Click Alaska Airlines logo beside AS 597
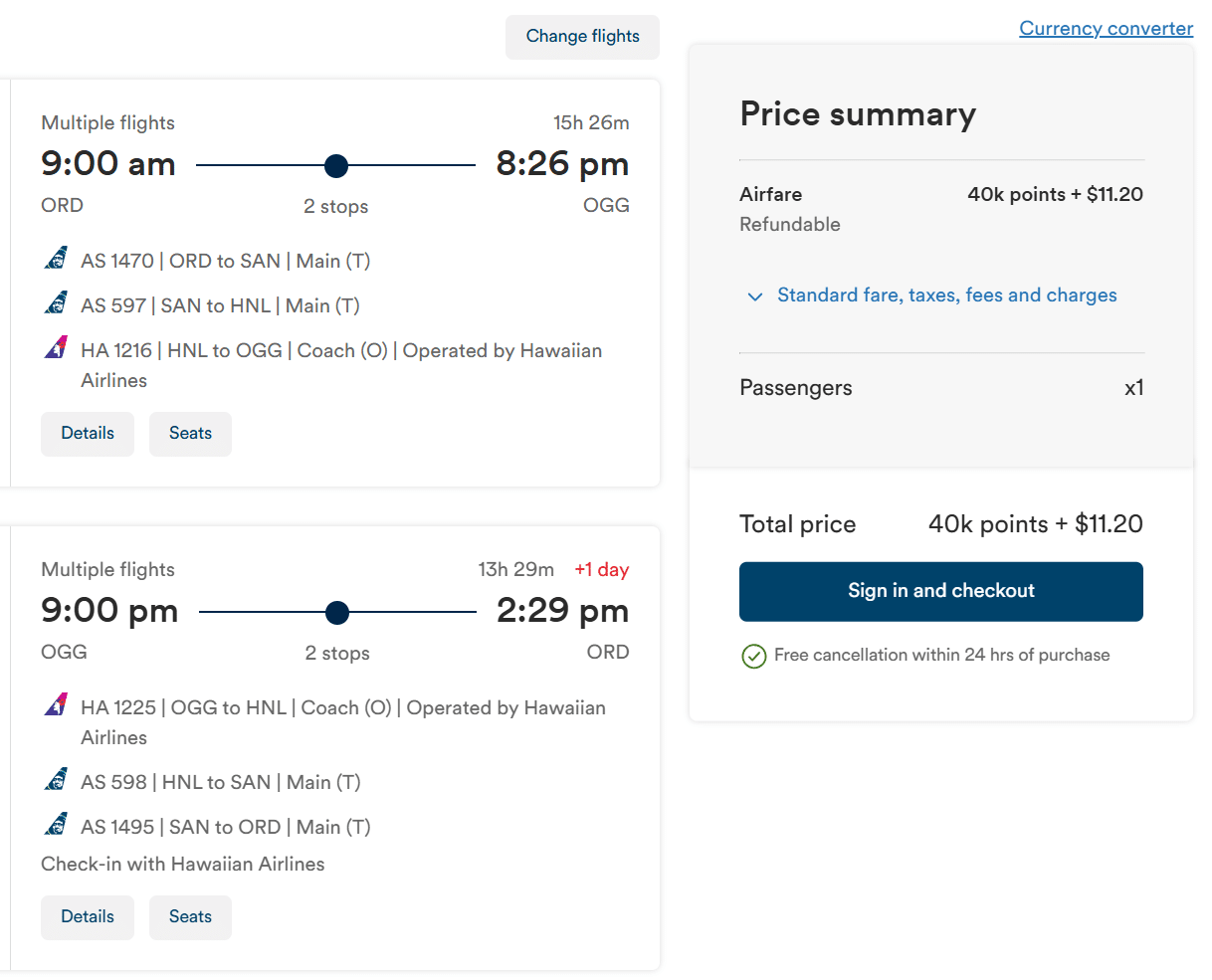The image size is (1212, 980). pyautogui.click(x=57, y=304)
